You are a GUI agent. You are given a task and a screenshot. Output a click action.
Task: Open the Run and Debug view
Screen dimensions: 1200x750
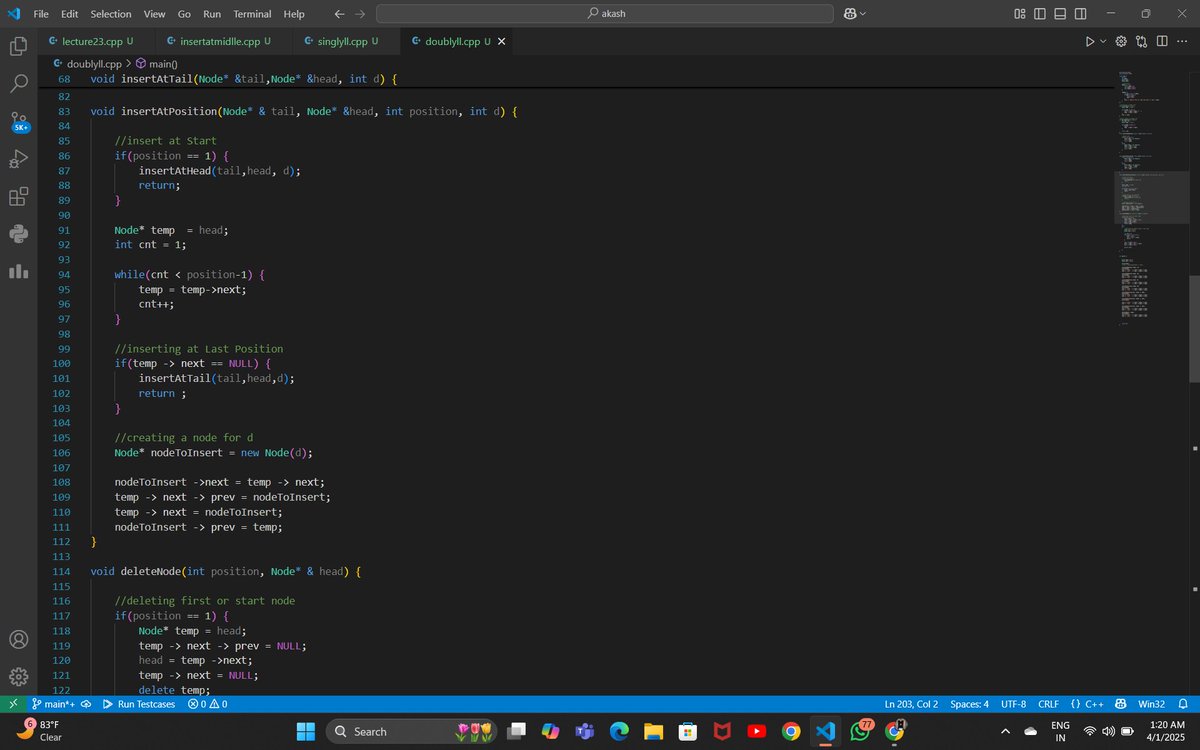[18, 158]
